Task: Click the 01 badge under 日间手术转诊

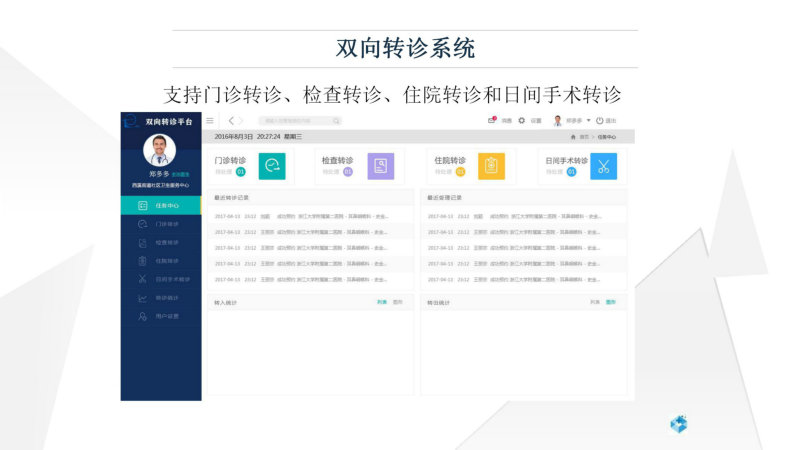Action: (x=571, y=172)
